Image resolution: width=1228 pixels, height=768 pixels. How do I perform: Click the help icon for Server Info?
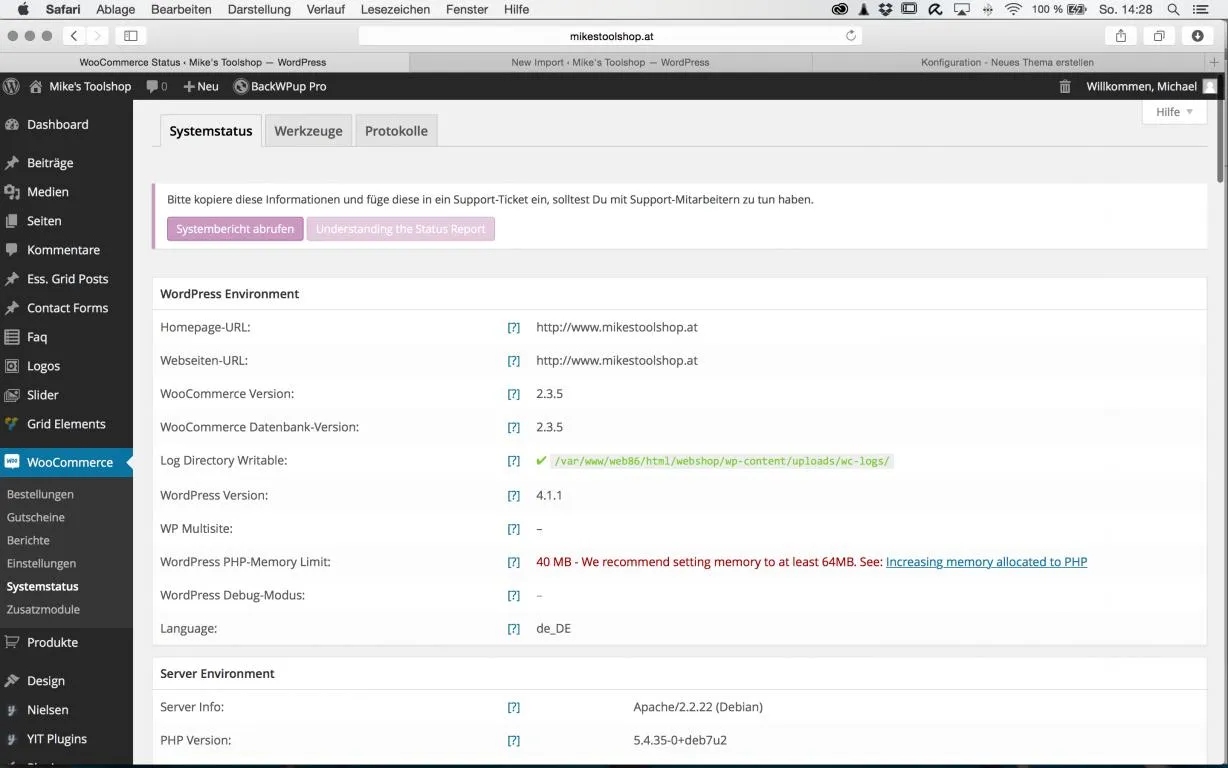513,707
